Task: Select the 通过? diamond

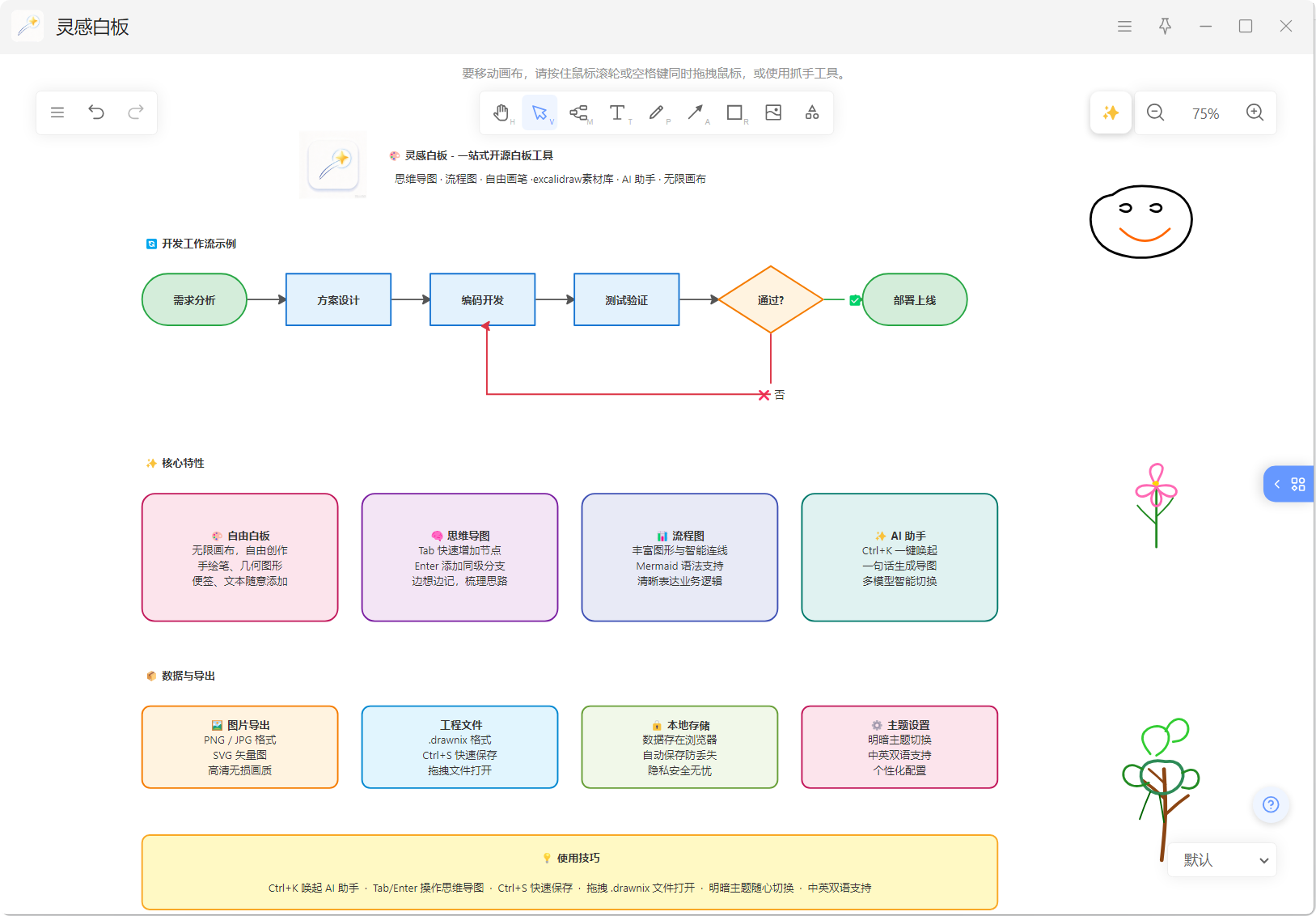Action: [x=771, y=299]
